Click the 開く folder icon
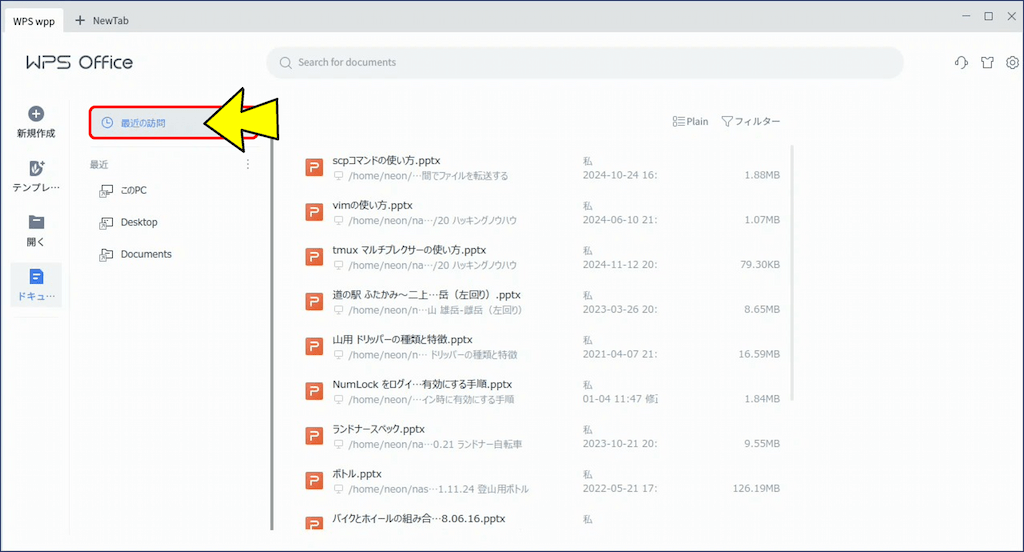The width and height of the screenshot is (1024, 552). click(36, 223)
